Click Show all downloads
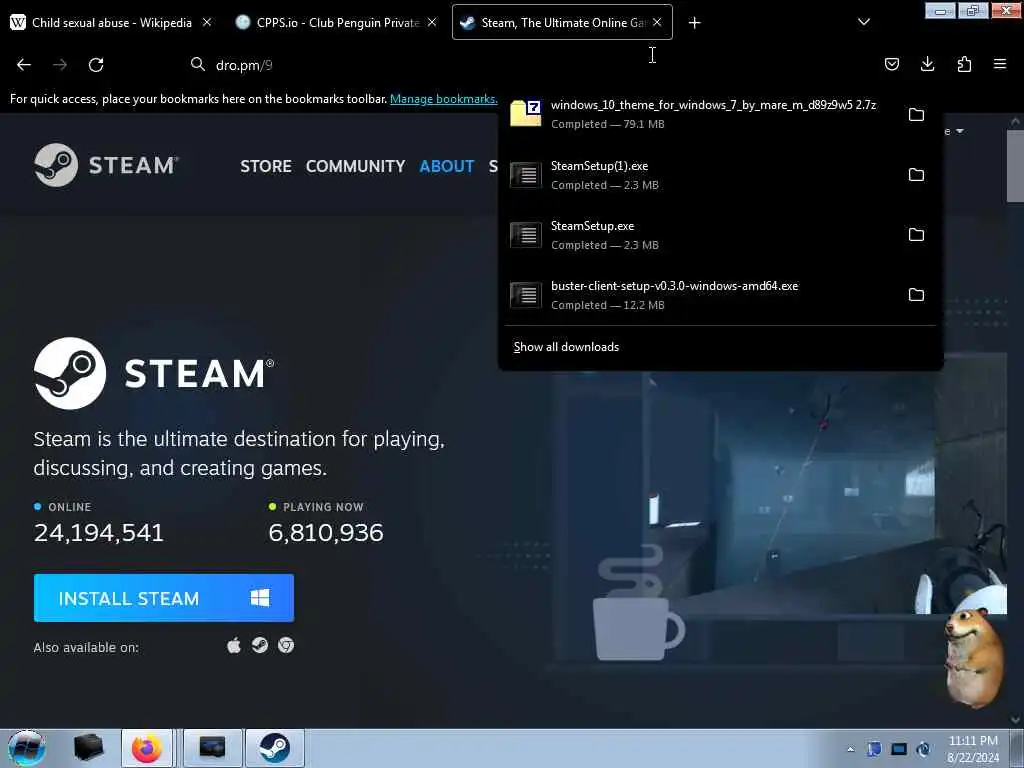 click(x=566, y=347)
